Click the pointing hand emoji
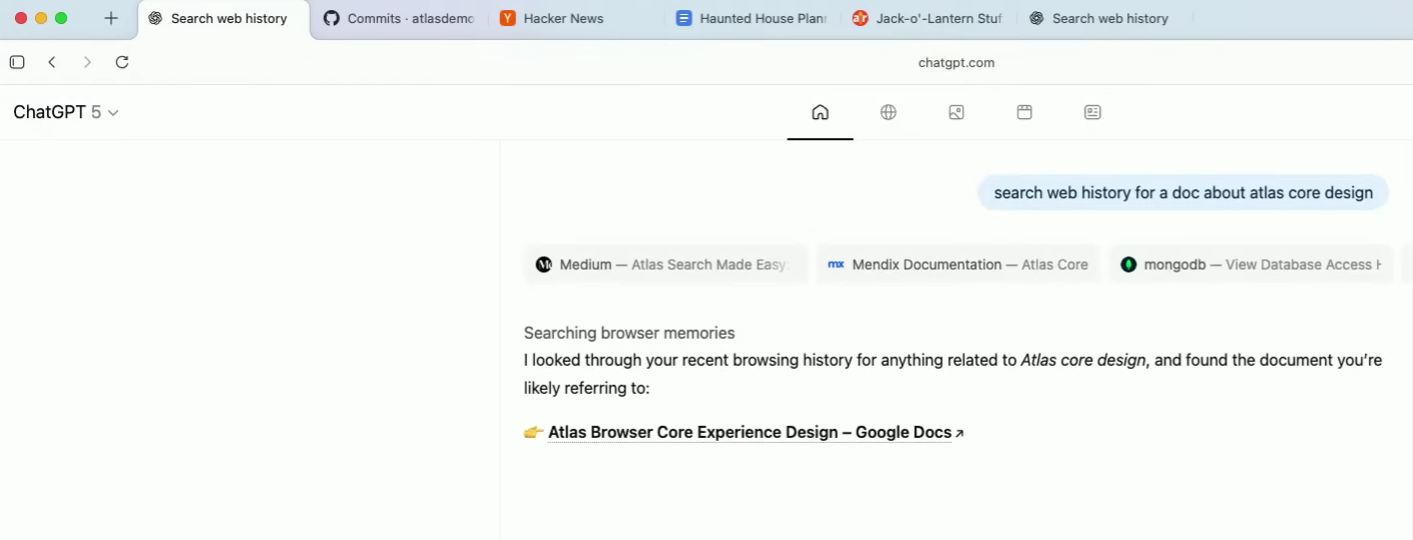Image resolution: width=1413 pixels, height=540 pixels. (533, 432)
